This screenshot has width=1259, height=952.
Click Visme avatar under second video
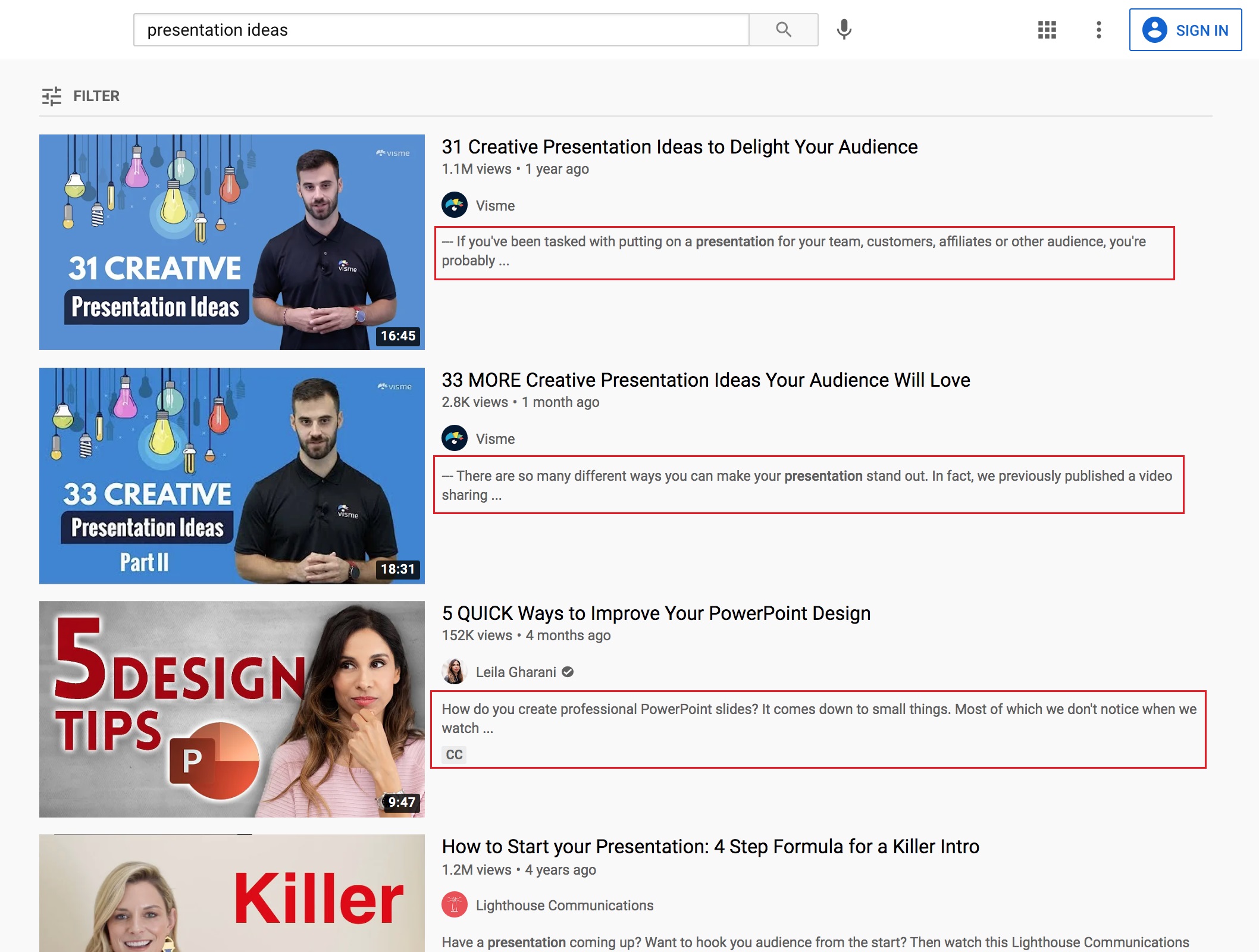(455, 439)
